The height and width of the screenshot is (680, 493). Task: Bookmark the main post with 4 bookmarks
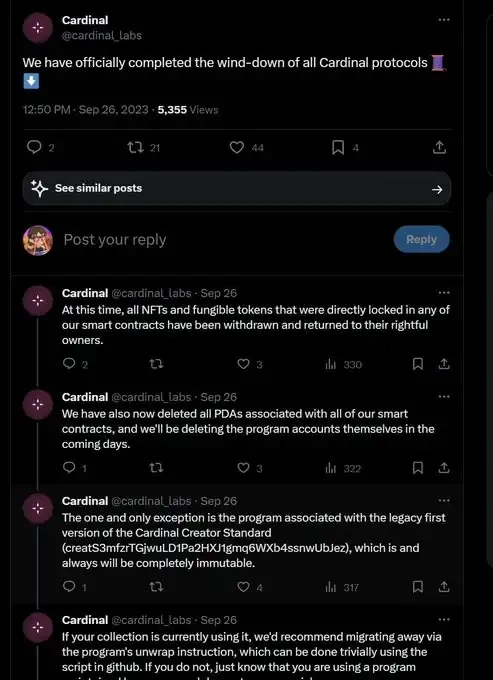click(338, 148)
